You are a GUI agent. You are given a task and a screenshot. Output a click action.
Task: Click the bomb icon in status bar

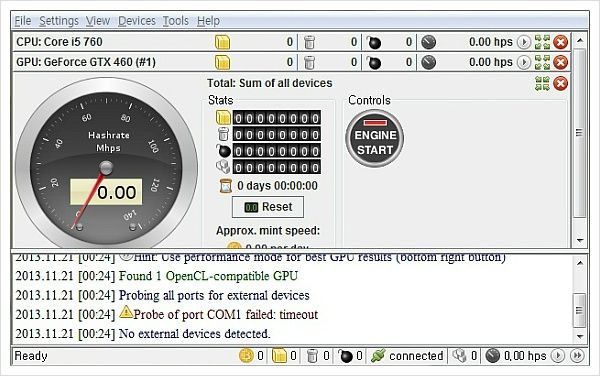(x=346, y=356)
